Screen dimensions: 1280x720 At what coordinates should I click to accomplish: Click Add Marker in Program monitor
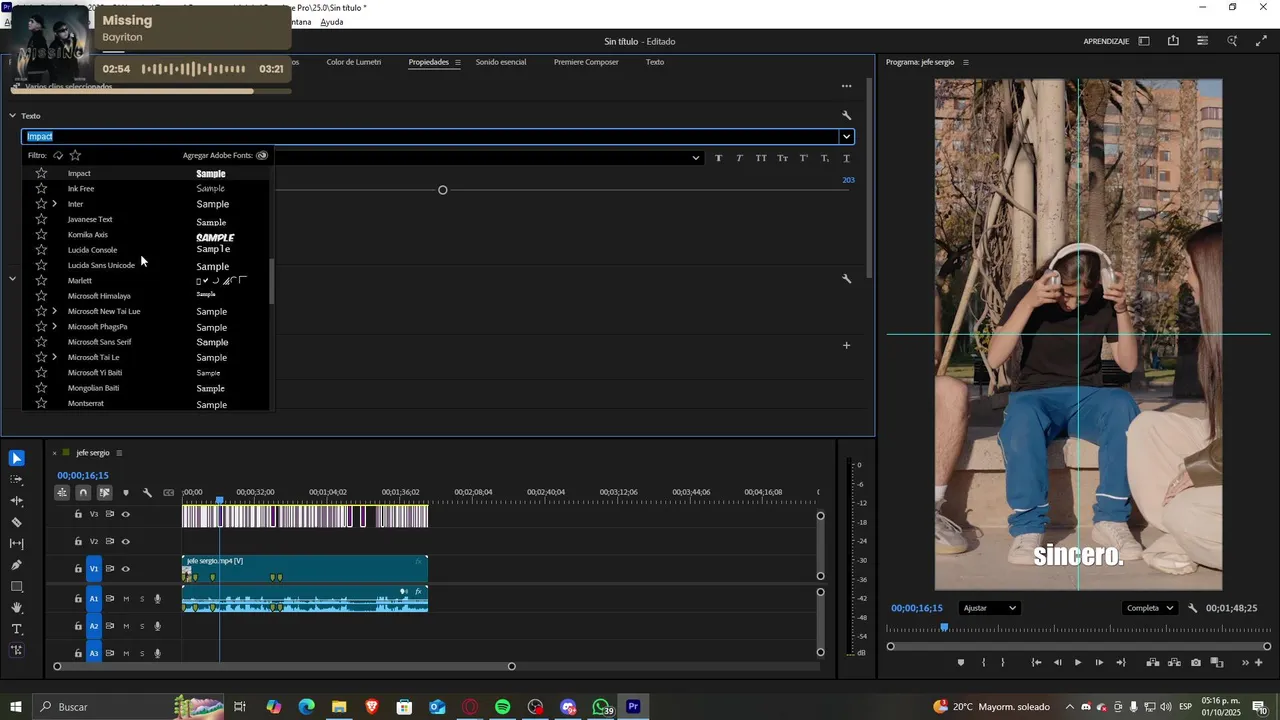pyautogui.click(x=961, y=662)
